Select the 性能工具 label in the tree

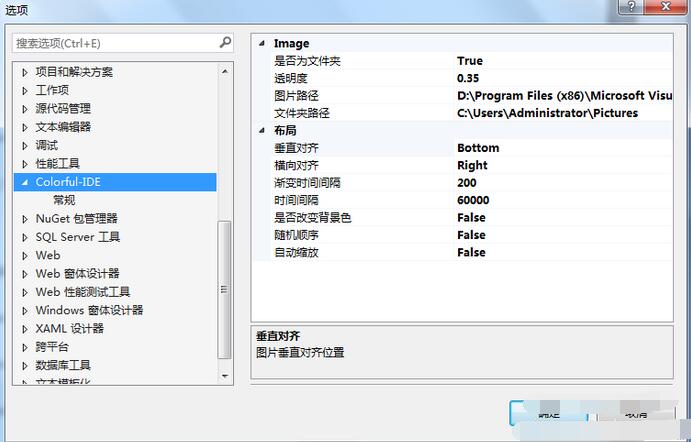tap(57, 163)
